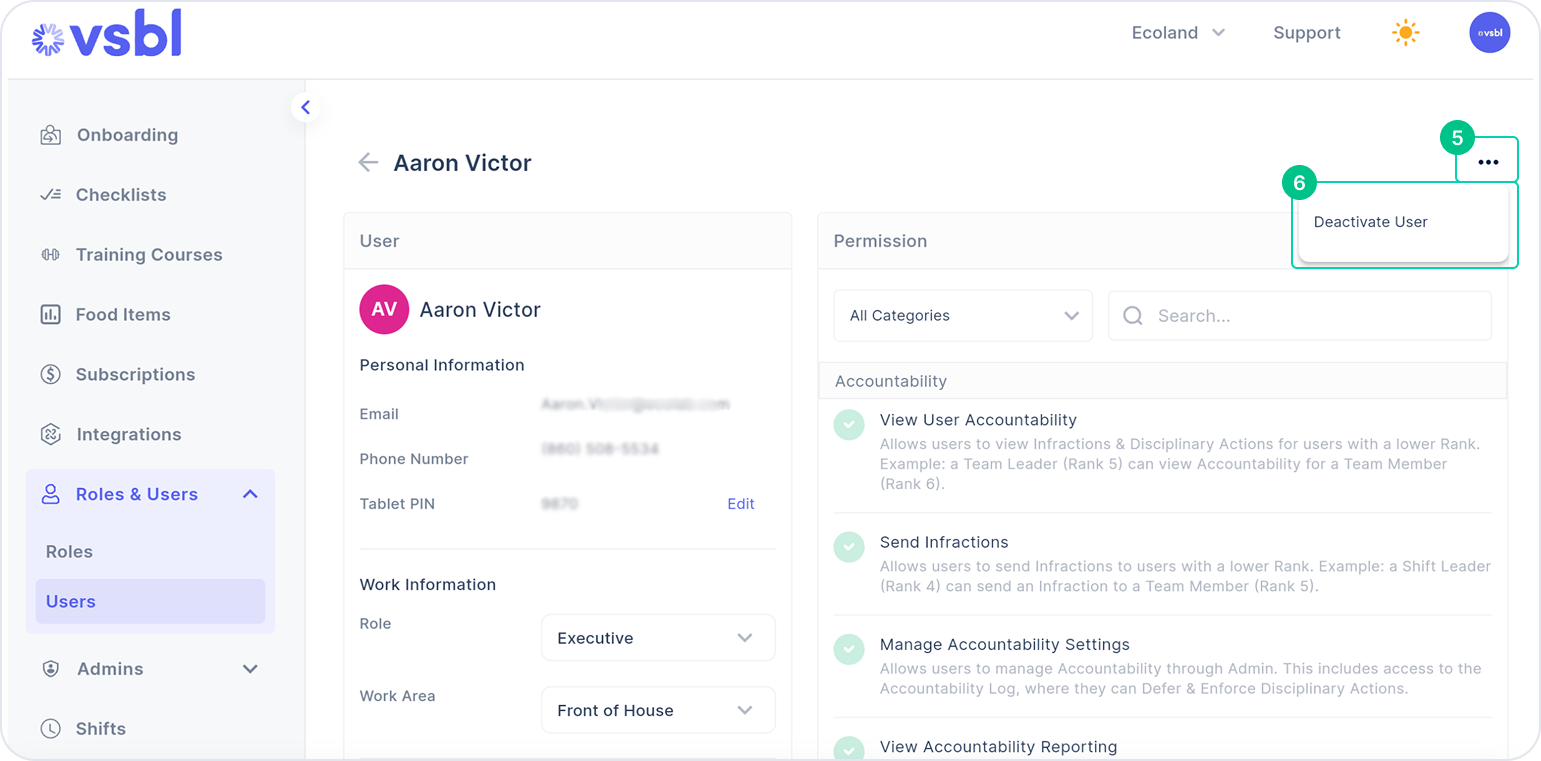1541x761 pixels.
Task: Open the Roles submenu item
Action: click(x=69, y=552)
